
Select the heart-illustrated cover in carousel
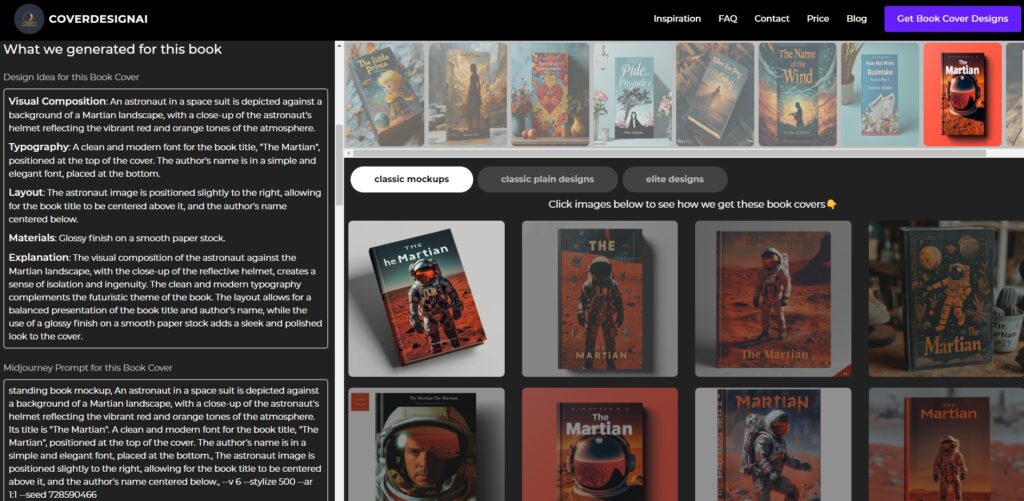[549, 94]
